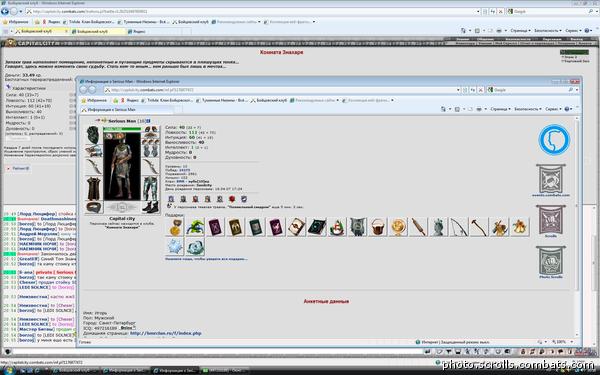The height and width of the screenshot is (375, 600).
Task: Click the green health bar above the portrait
Action: pos(122,129)
